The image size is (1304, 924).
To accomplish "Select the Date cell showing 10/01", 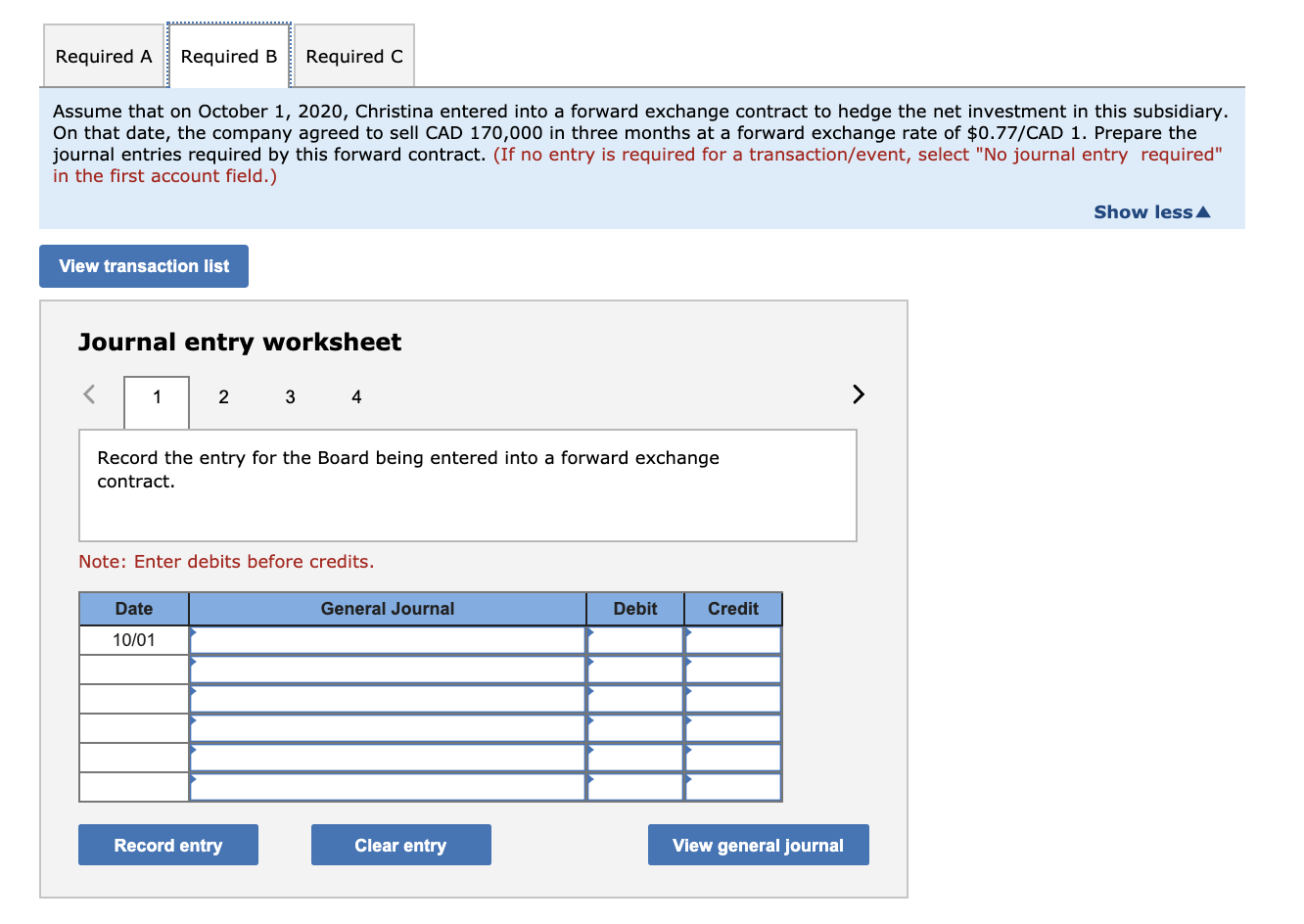I will [x=133, y=638].
